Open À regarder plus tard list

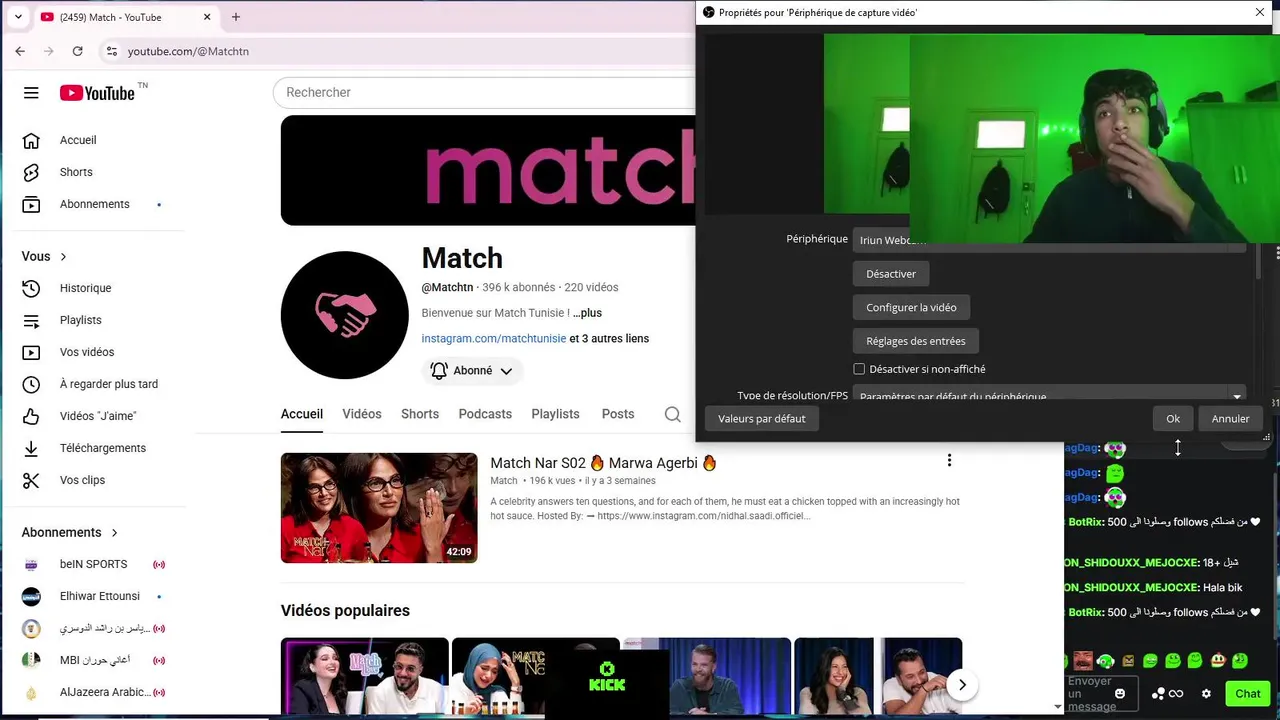point(108,384)
